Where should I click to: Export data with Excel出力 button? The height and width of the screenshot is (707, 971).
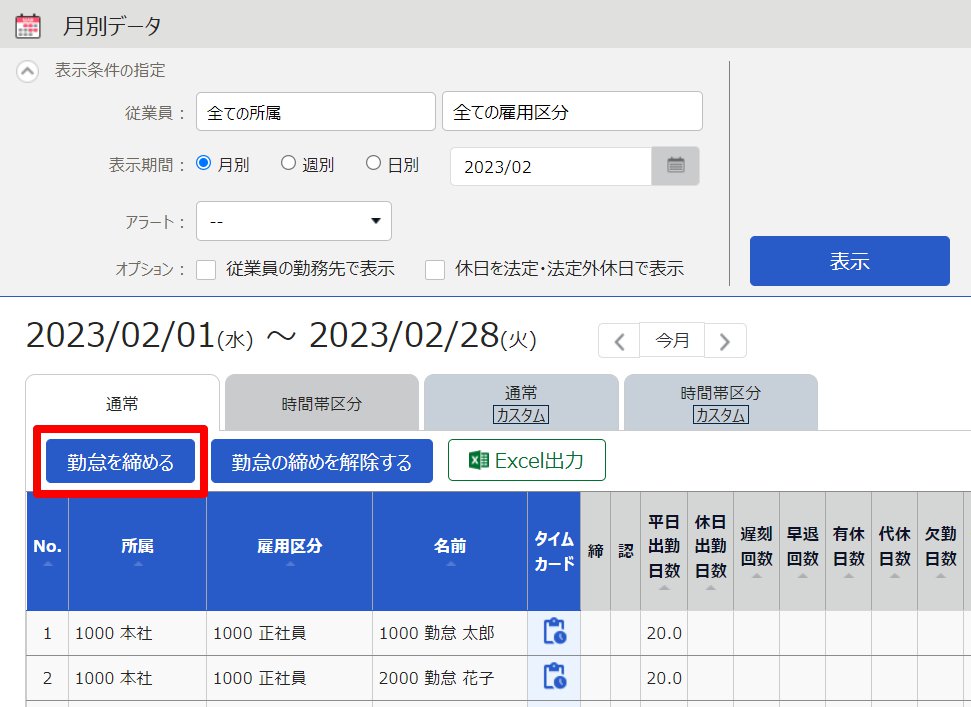[x=527, y=460]
